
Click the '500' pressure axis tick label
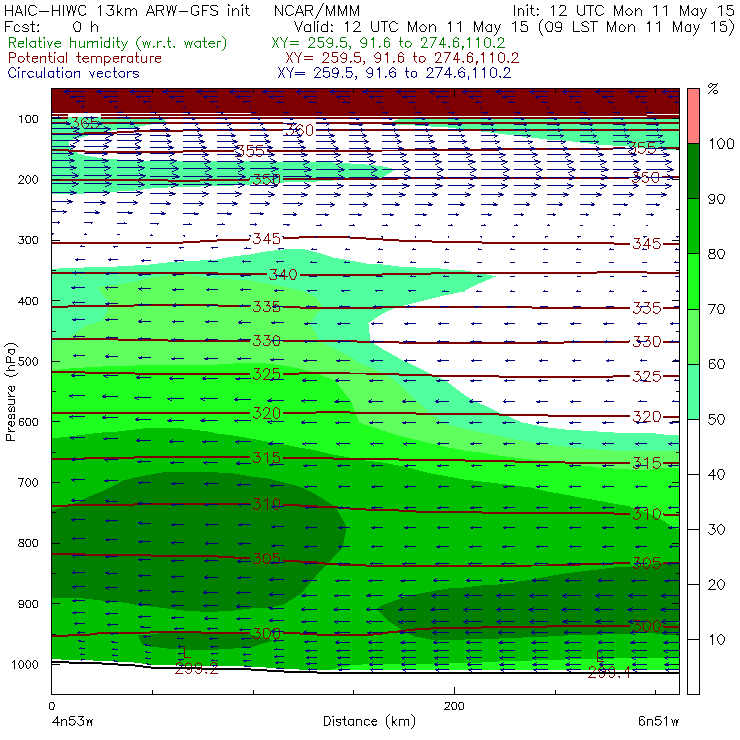(x=28, y=361)
